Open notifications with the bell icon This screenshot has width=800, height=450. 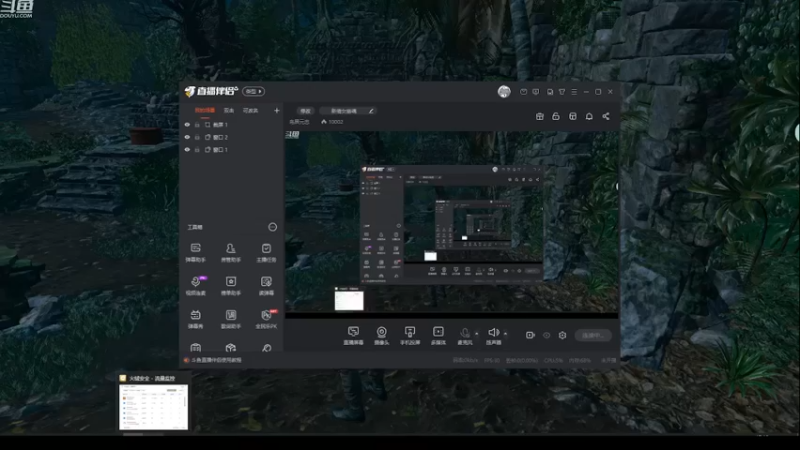tap(589, 116)
